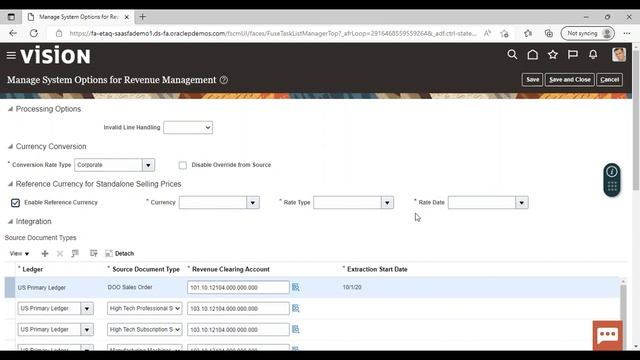Click the Conversion Rate Type Corporate field
This screenshot has width=640, height=360.
click(109, 165)
